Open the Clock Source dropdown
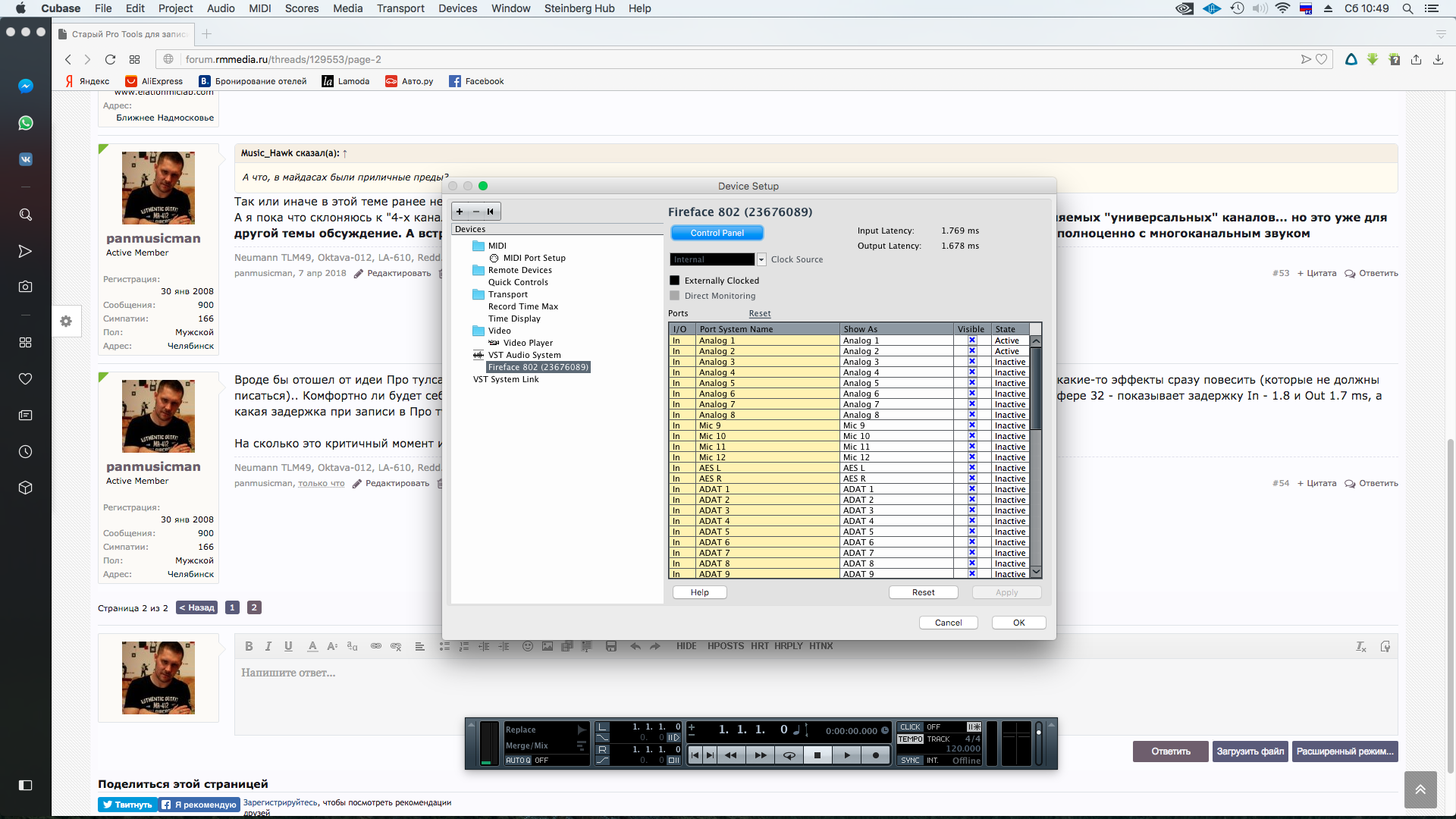 761,259
